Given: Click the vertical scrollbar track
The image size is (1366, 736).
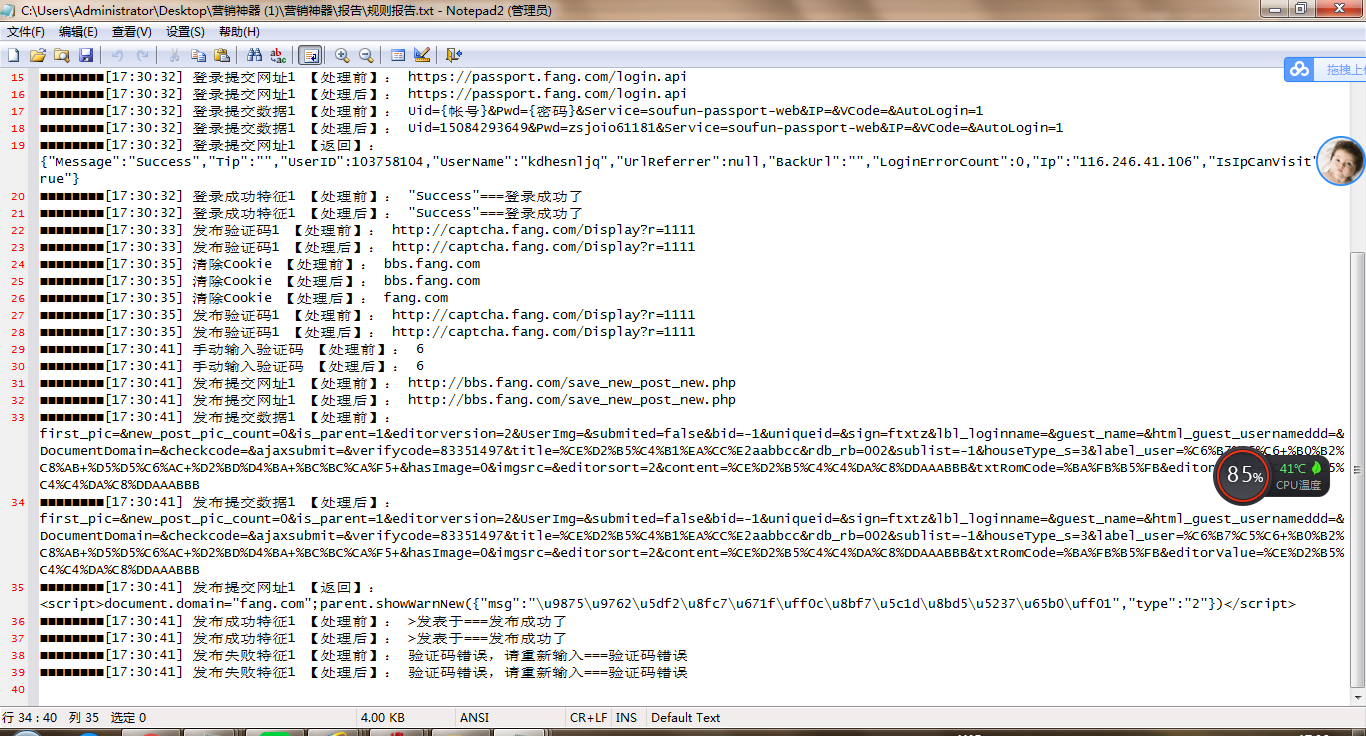Looking at the screenshot, I should (x=1357, y=300).
